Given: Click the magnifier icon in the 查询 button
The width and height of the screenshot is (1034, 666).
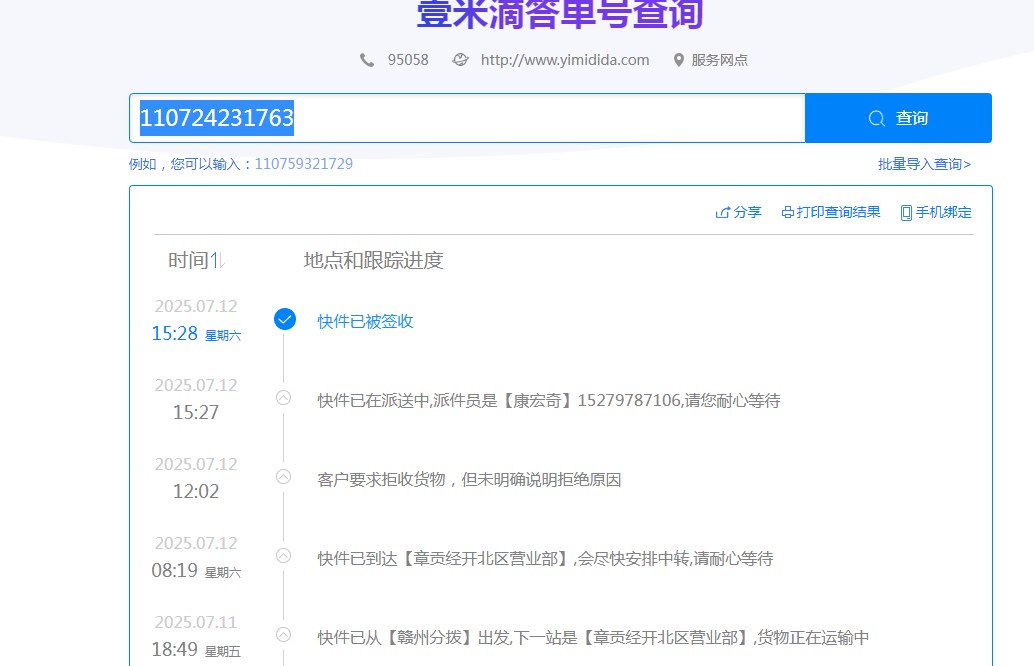Looking at the screenshot, I should coord(876,119).
